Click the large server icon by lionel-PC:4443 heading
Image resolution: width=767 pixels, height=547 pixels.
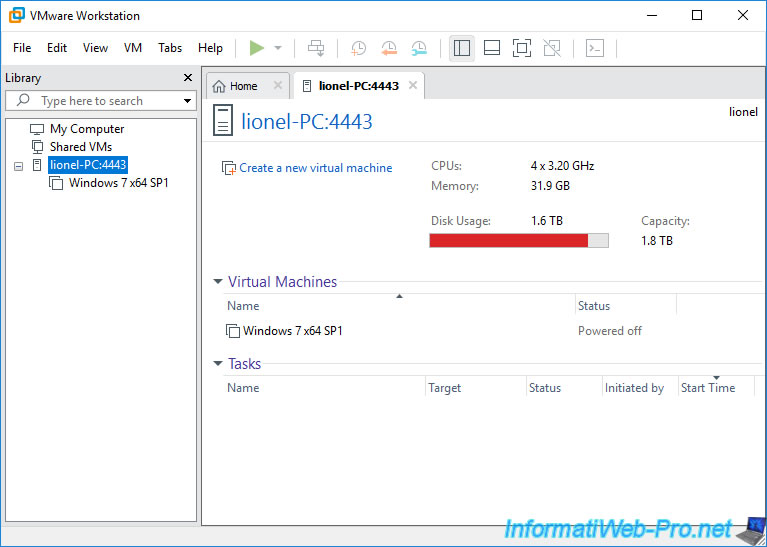pos(223,121)
